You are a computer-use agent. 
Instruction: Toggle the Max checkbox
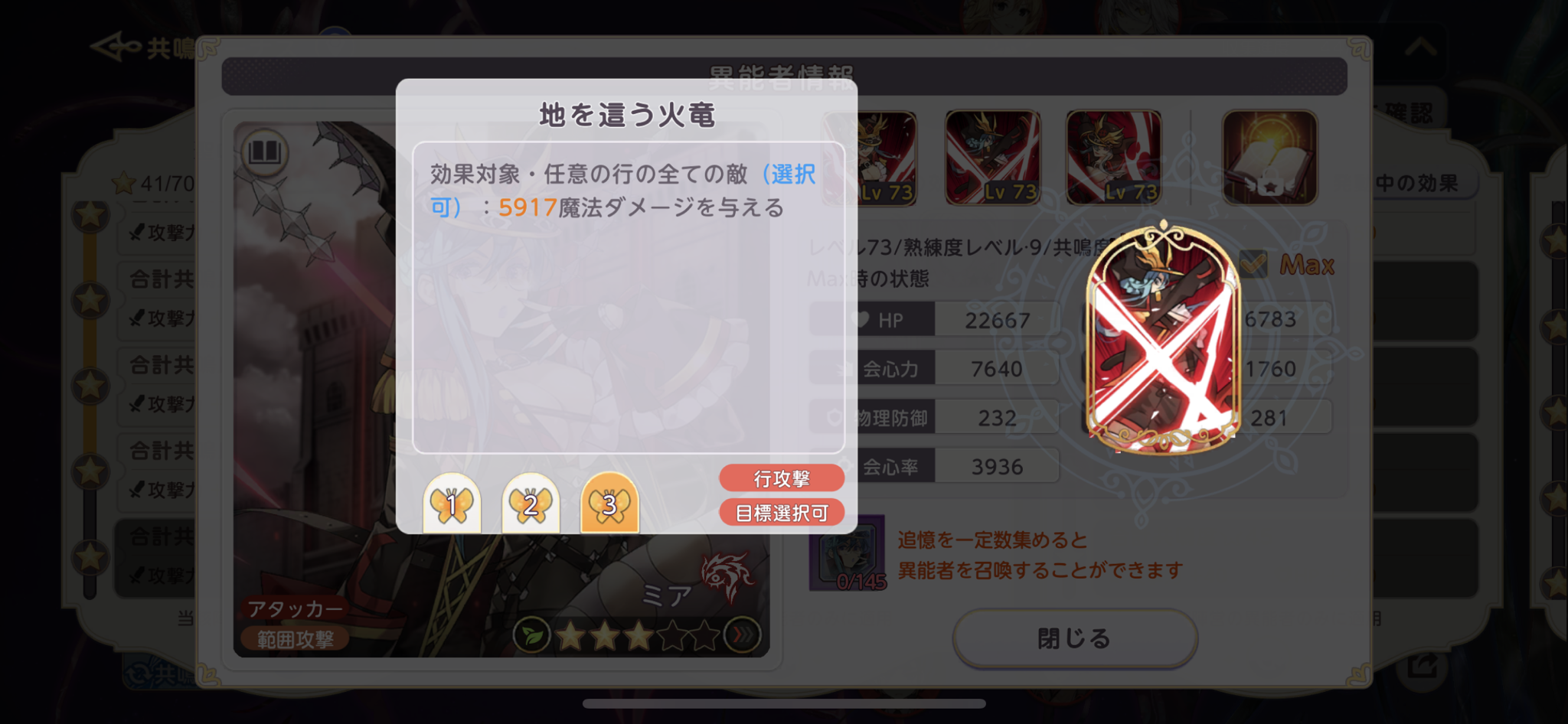point(1253,264)
